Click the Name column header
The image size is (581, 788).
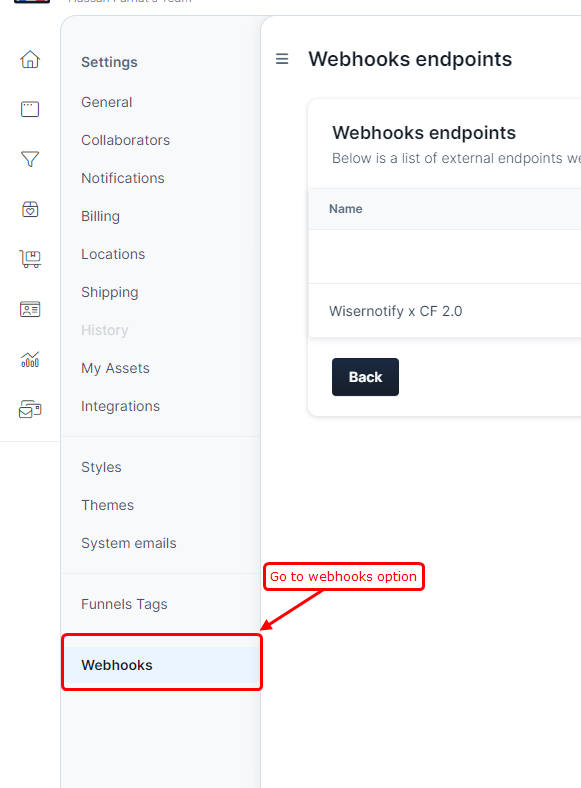tap(346, 209)
